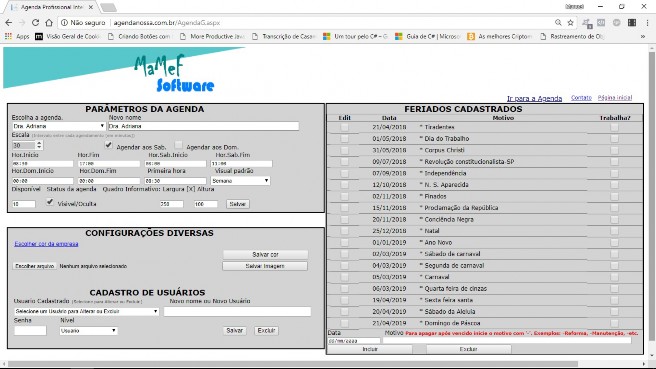The image size is (656, 369).
Task: Click the 'Hor.Fim' time field
Action: [109, 164]
